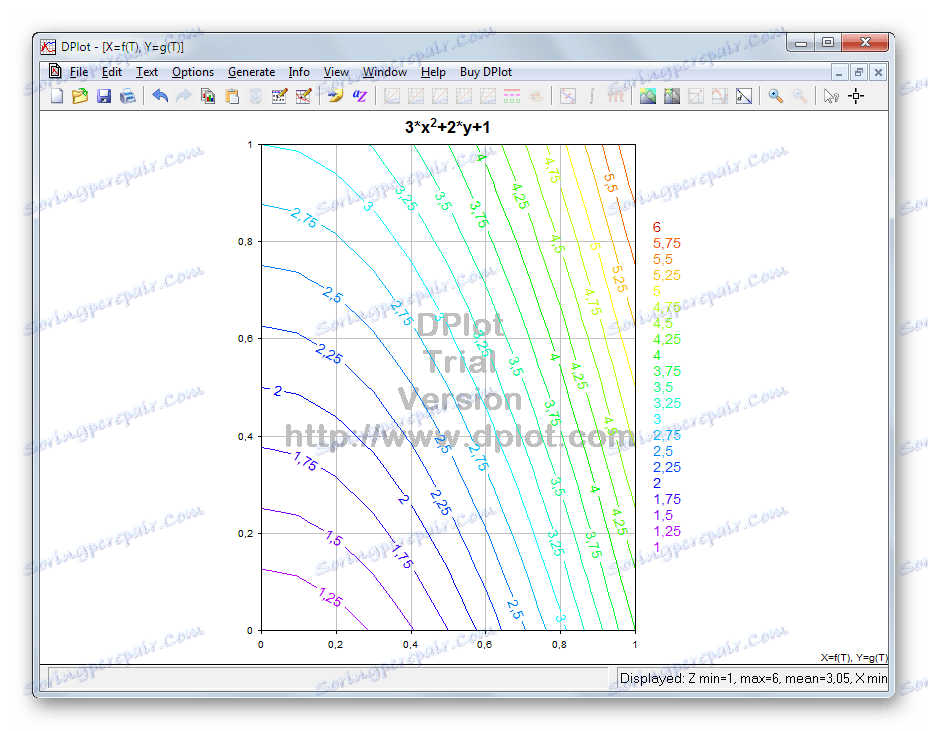Open the File menu
The height and width of the screenshot is (731, 928).
(79, 72)
